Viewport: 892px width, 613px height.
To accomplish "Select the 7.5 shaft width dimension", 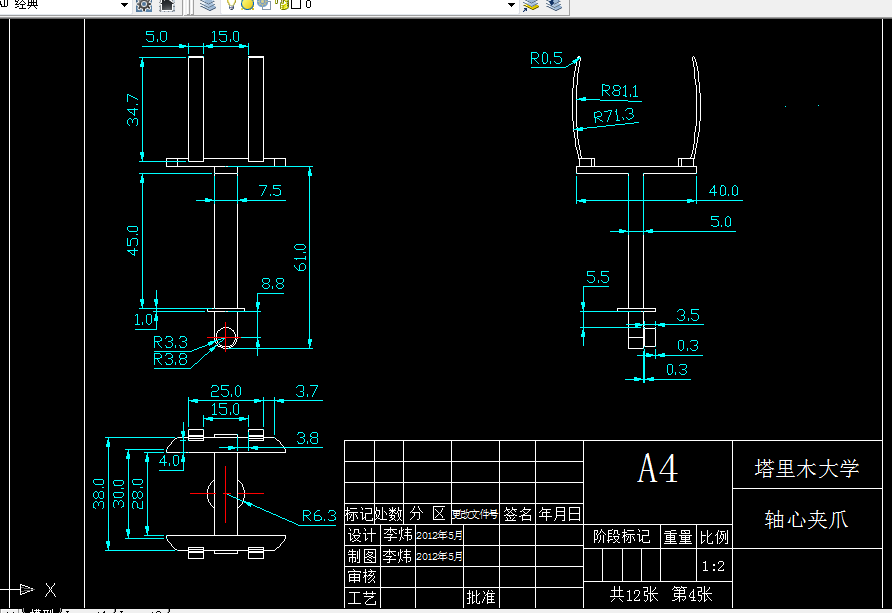I will [x=270, y=190].
